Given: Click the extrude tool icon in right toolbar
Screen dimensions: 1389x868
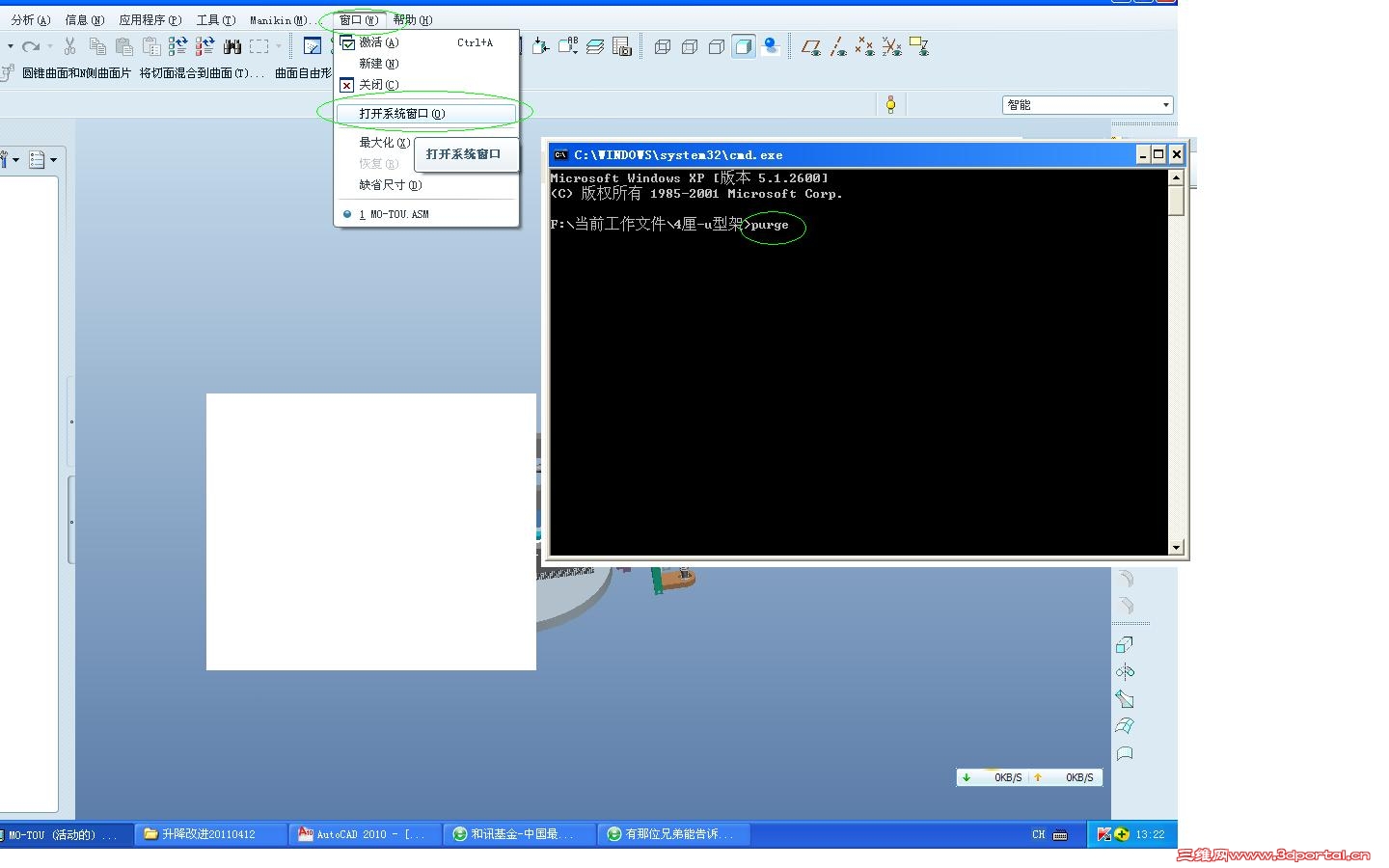Looking at the screenshot, I should point(1125,644).
